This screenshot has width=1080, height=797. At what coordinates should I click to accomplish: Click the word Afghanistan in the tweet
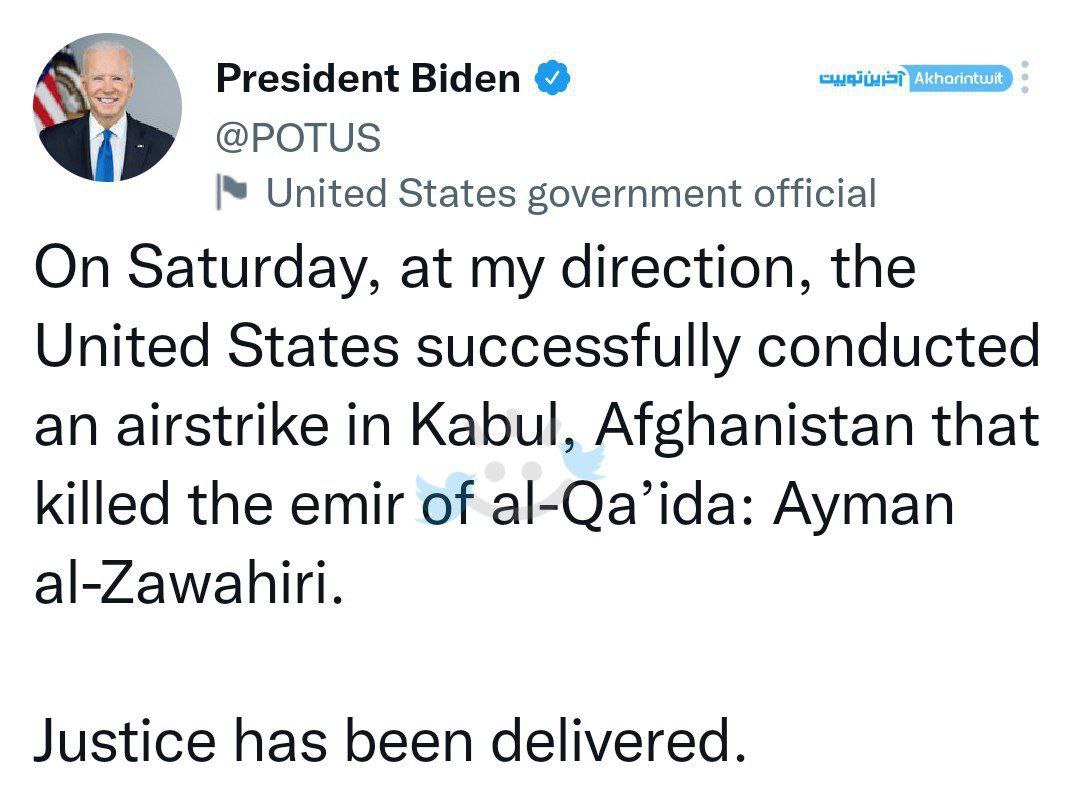coord(755,426)
